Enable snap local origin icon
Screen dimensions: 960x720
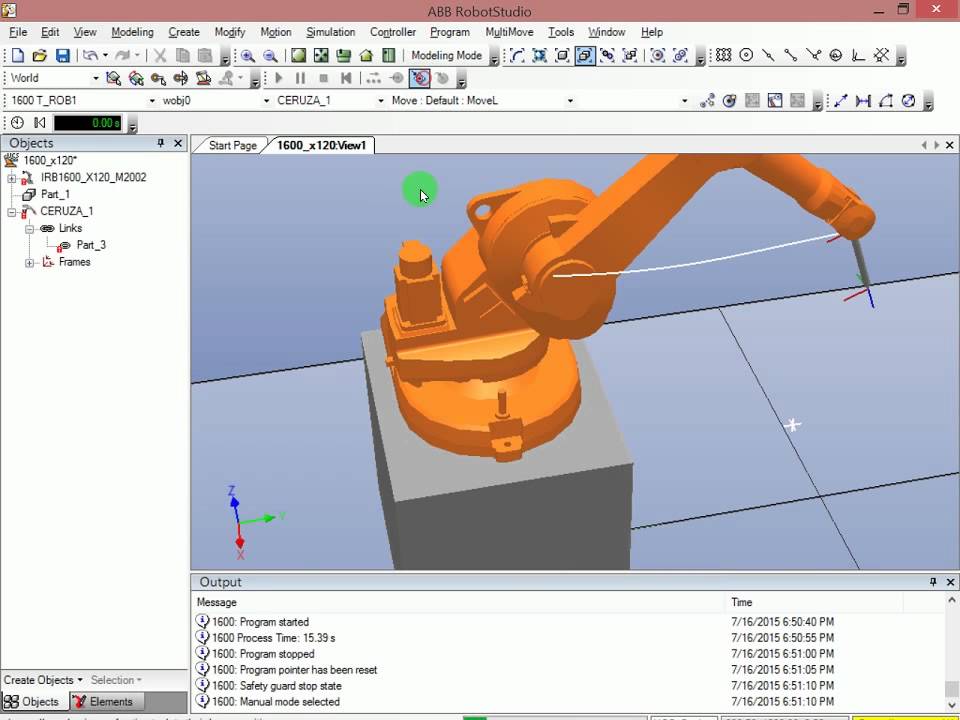(858, 56)
